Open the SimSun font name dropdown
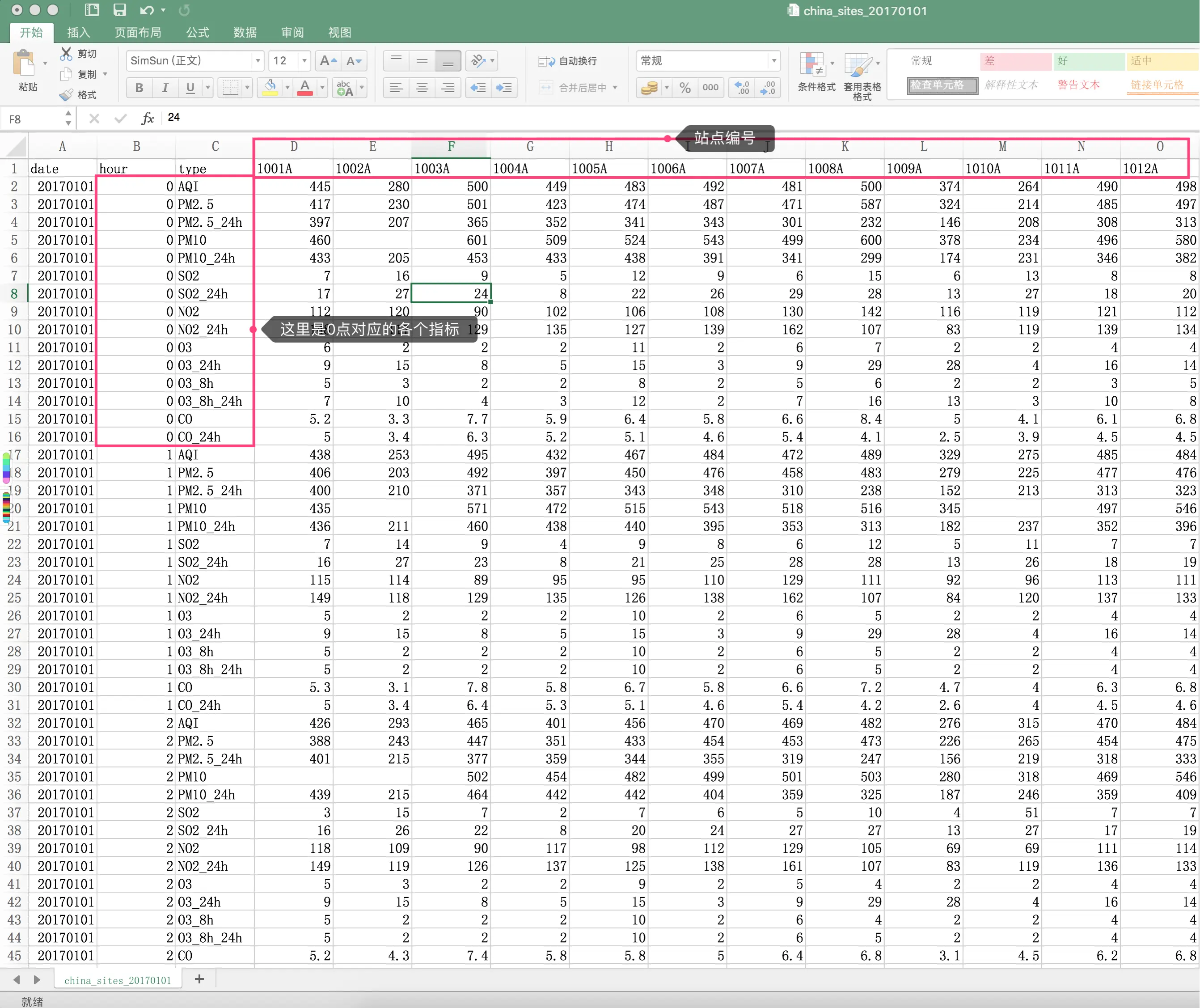The width and height of the screenshot is (1200, 1008). [x=258, y=60]
